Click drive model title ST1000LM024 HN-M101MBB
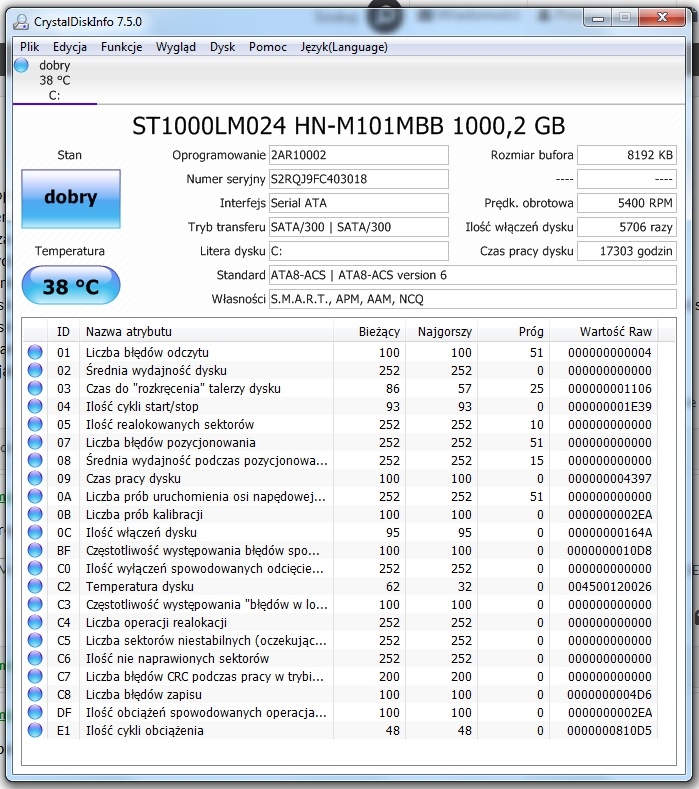The height and width of the screenshot is (789, 699). [288, 126]
